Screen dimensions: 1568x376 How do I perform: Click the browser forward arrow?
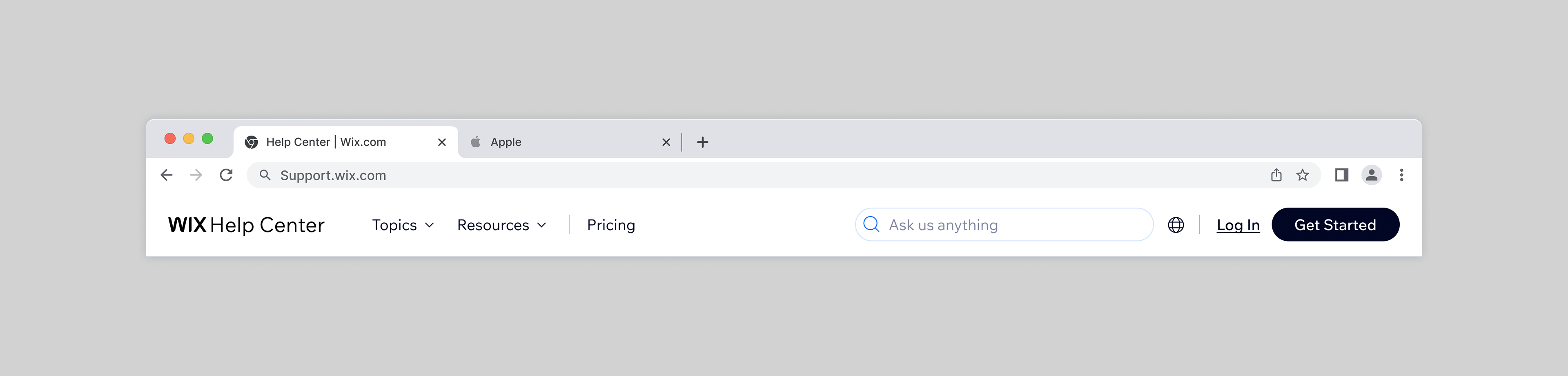point(196,175)
